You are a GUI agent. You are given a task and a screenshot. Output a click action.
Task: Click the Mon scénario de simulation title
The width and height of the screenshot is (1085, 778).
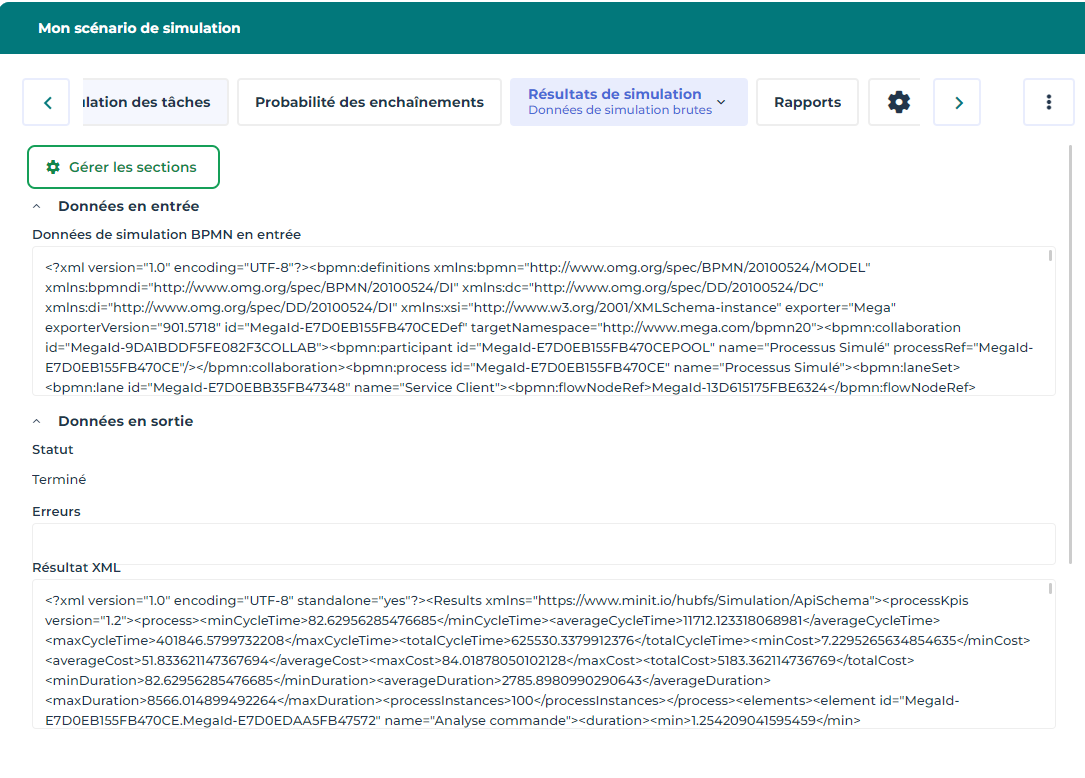point(139,28)
